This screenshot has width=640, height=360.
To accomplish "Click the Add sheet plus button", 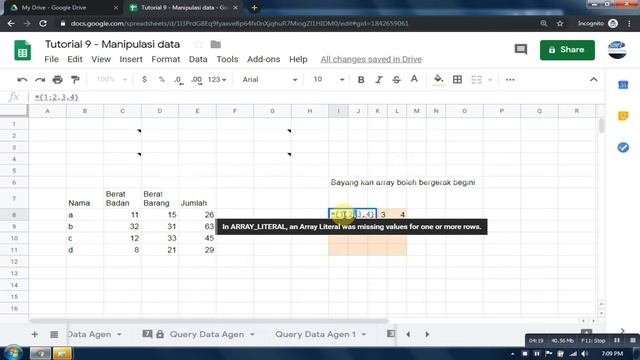I will click(x=35, y=334).
